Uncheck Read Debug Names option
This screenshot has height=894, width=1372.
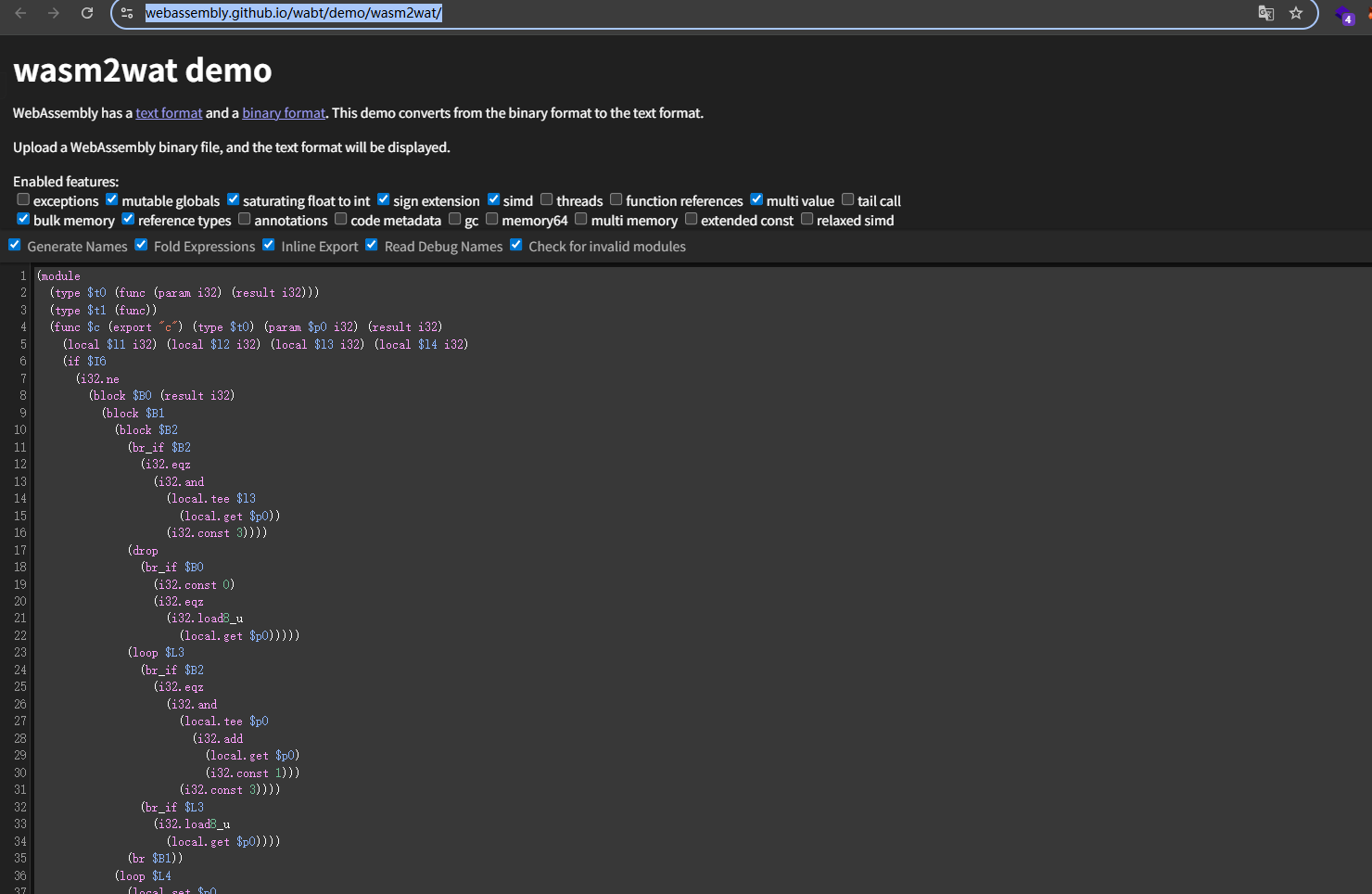pyautogui.click(x=371, y=245)
